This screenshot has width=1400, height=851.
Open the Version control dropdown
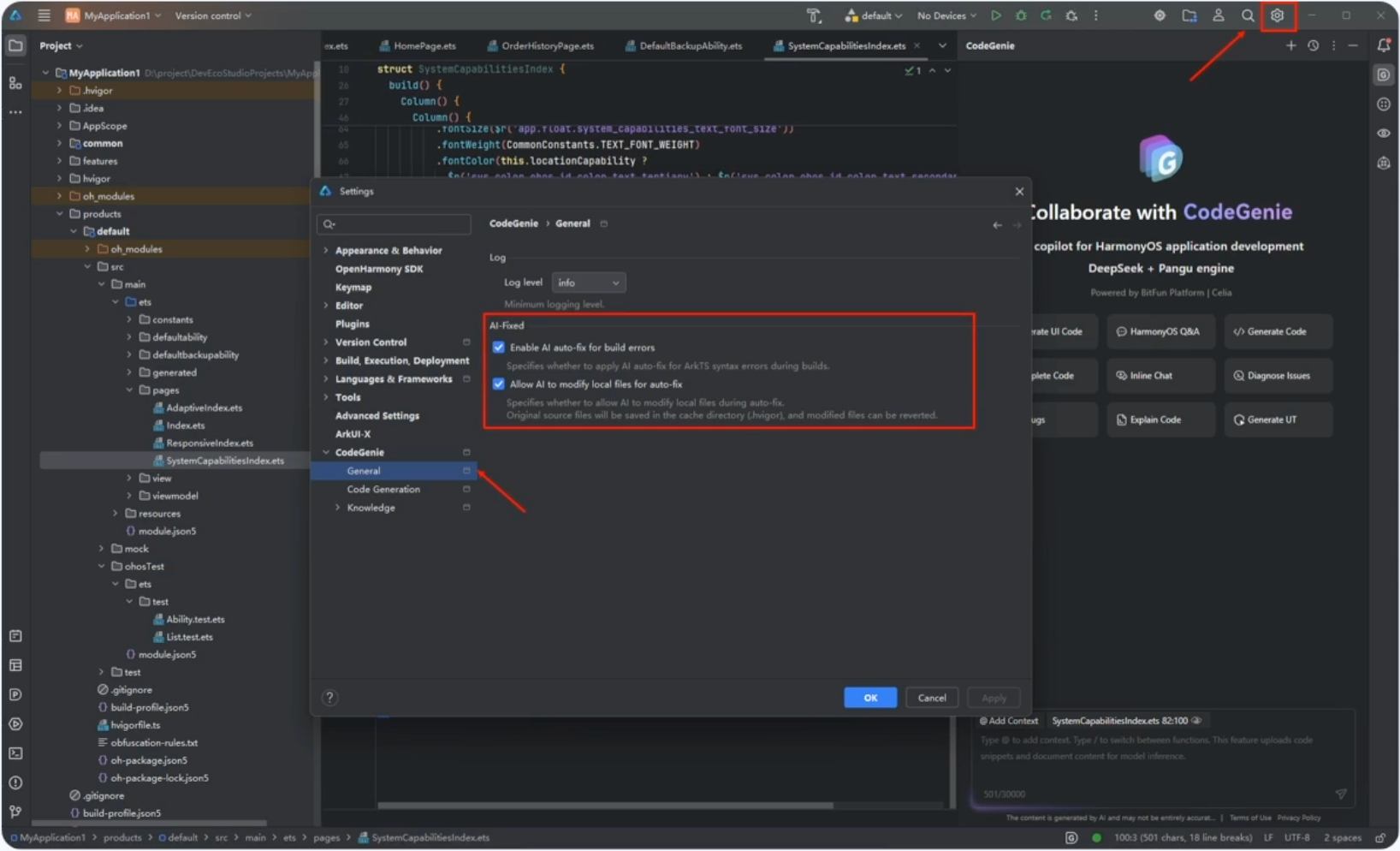pos(213,15)
